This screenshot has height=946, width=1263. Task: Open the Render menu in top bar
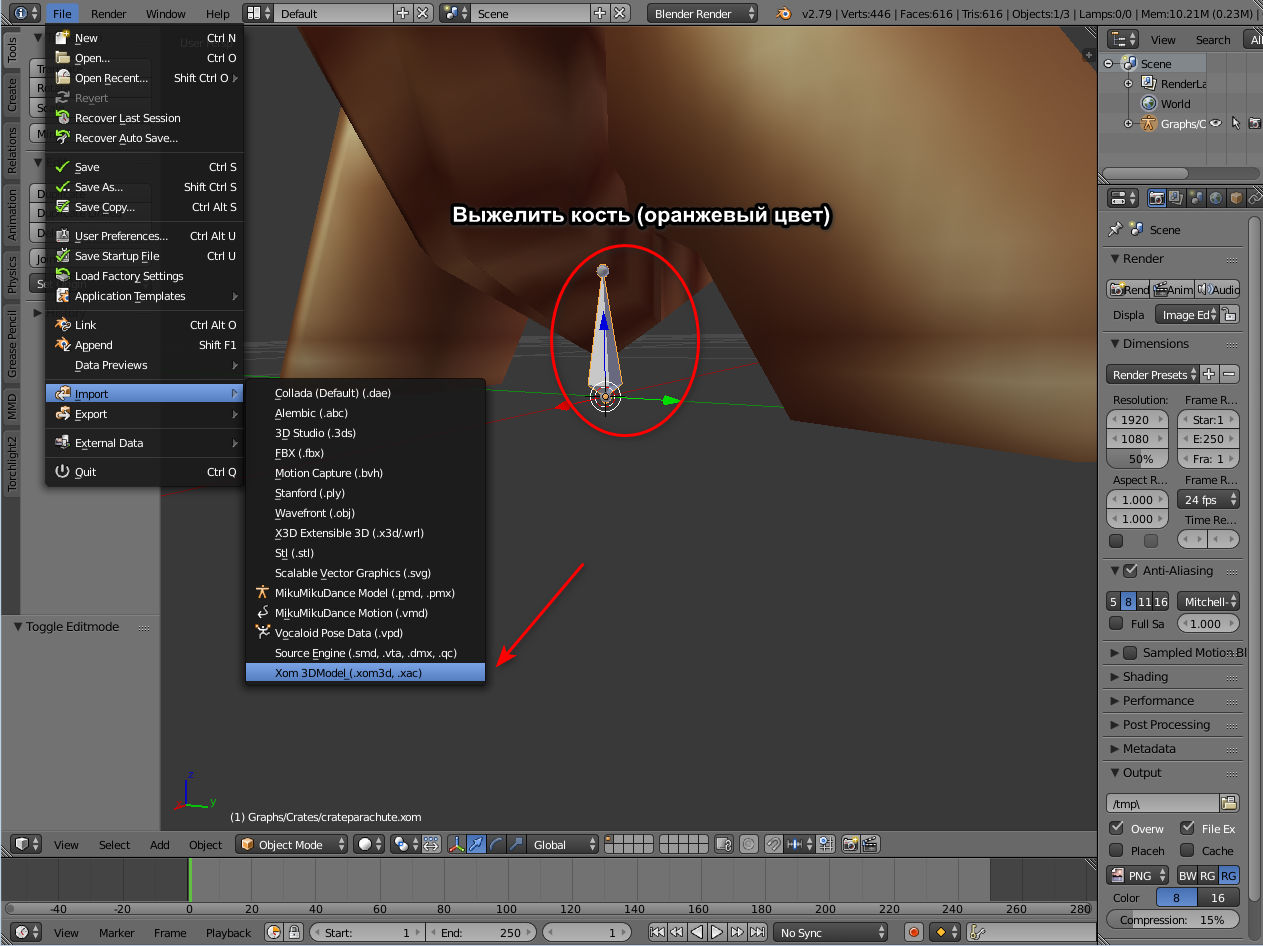point(108,13)
